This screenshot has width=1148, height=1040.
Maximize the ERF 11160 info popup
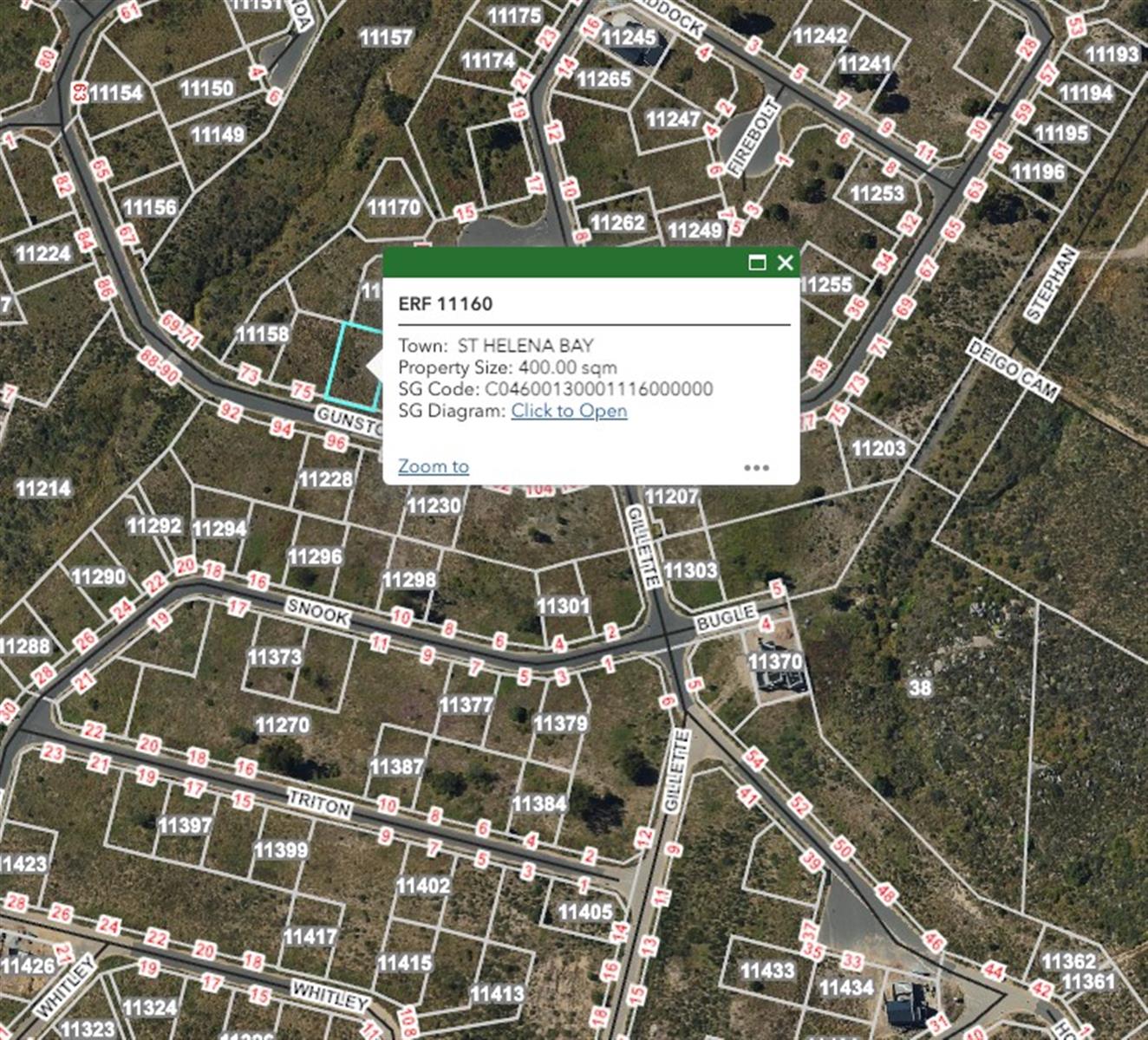[x=757, y=263]
